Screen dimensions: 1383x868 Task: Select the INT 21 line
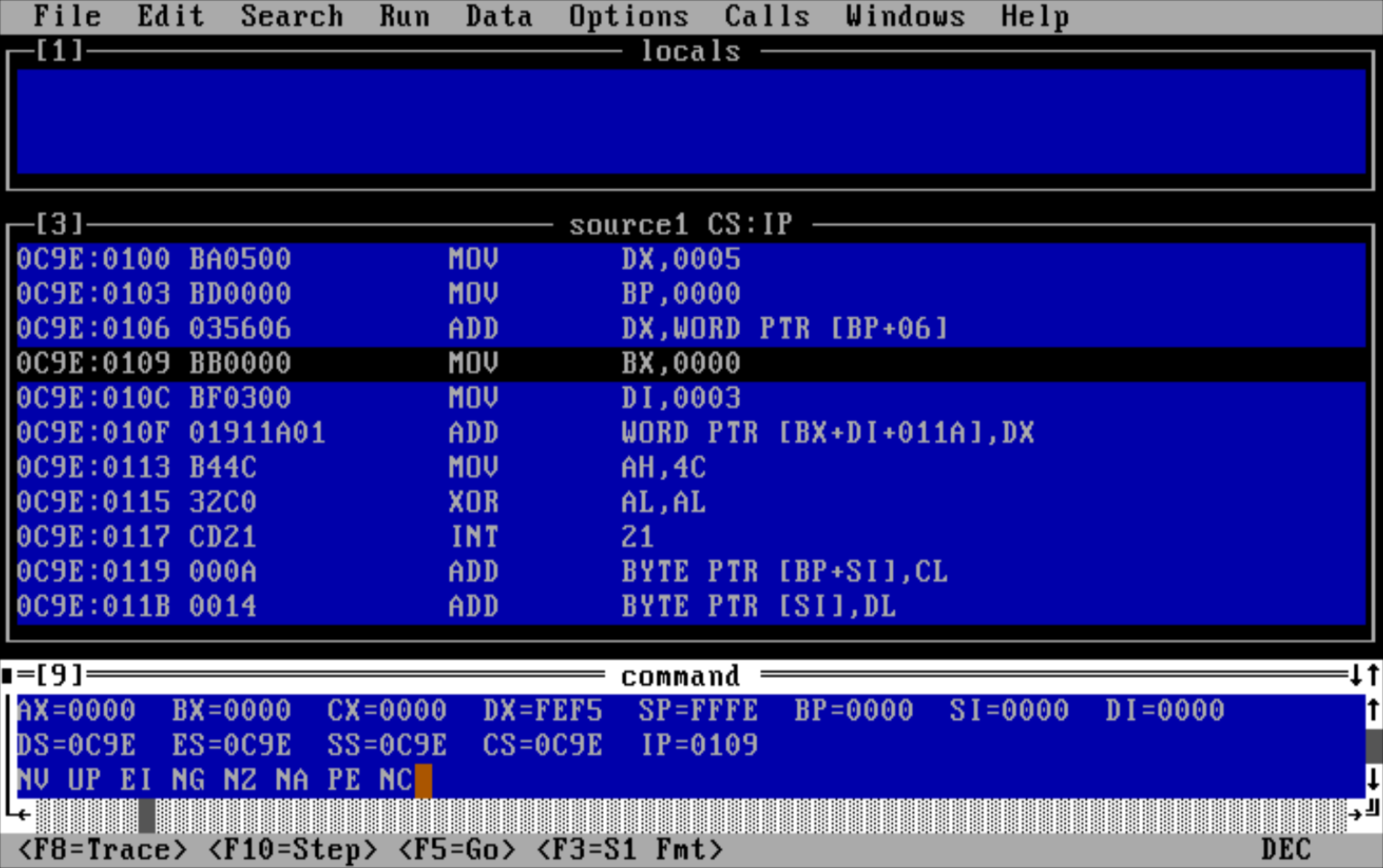[x=691, y=537]
